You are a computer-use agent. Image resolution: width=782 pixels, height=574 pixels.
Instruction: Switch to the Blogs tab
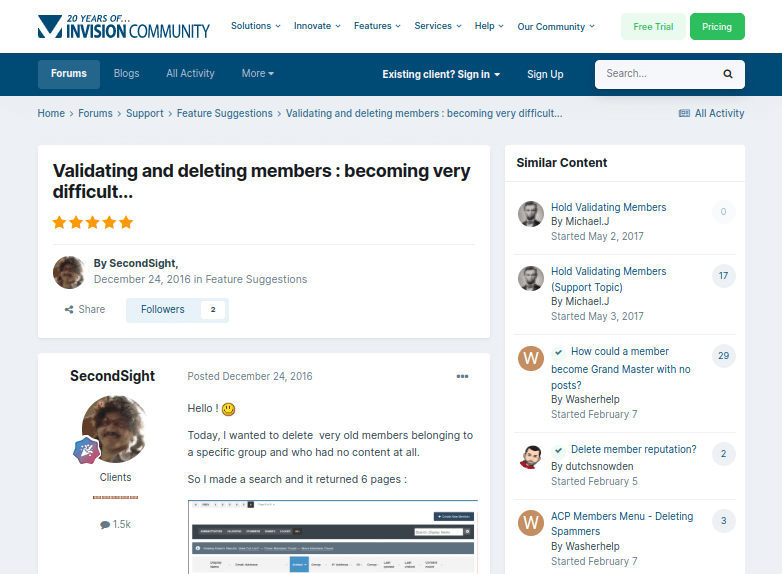[x=127, y=73]
